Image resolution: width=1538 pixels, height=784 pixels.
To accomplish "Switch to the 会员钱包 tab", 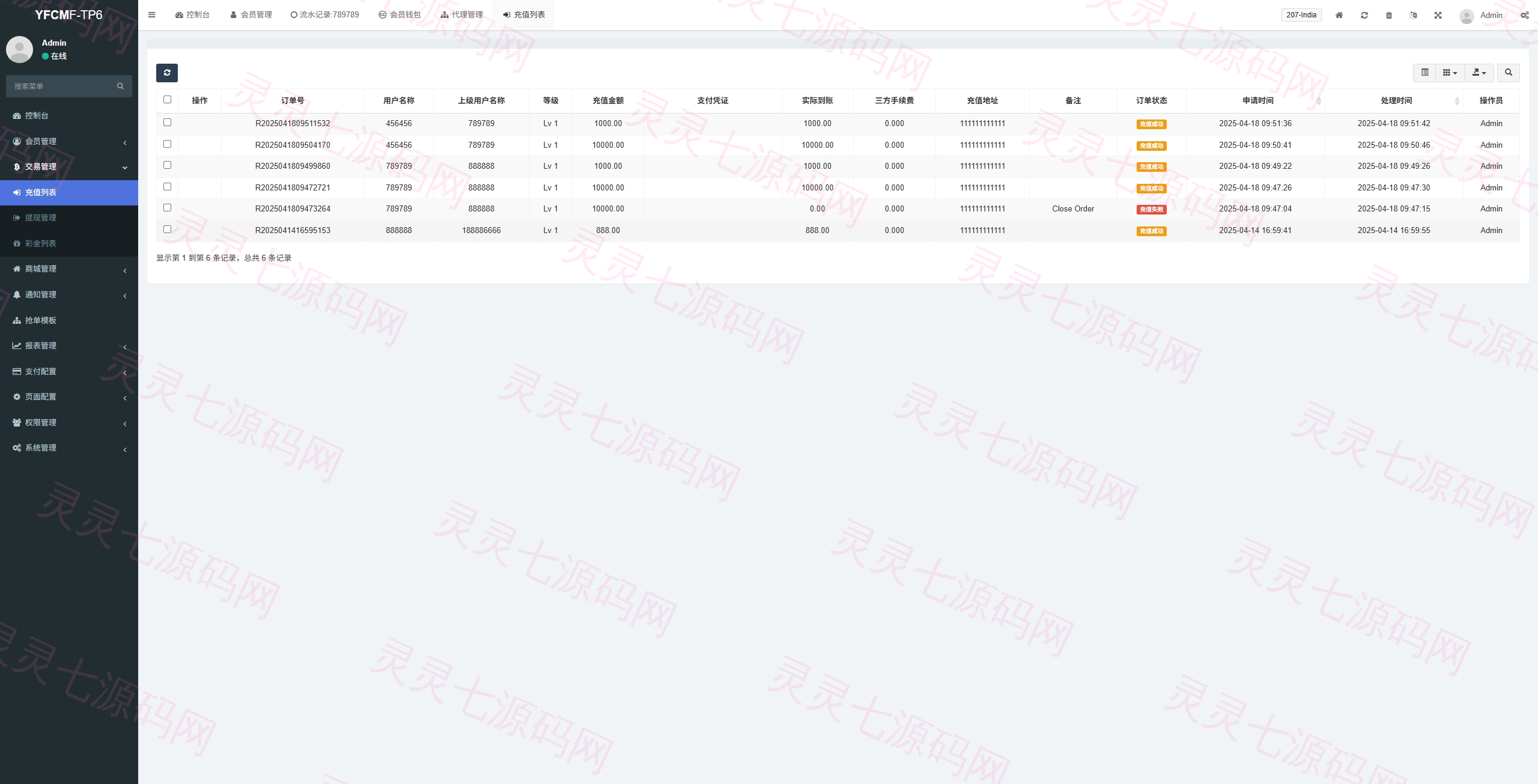I will 400,15.
